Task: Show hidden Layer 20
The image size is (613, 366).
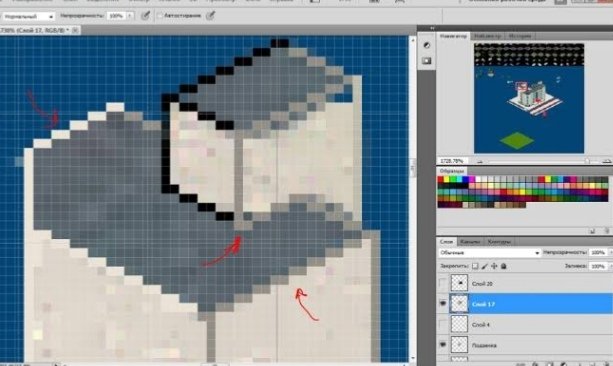Action: 443,283
